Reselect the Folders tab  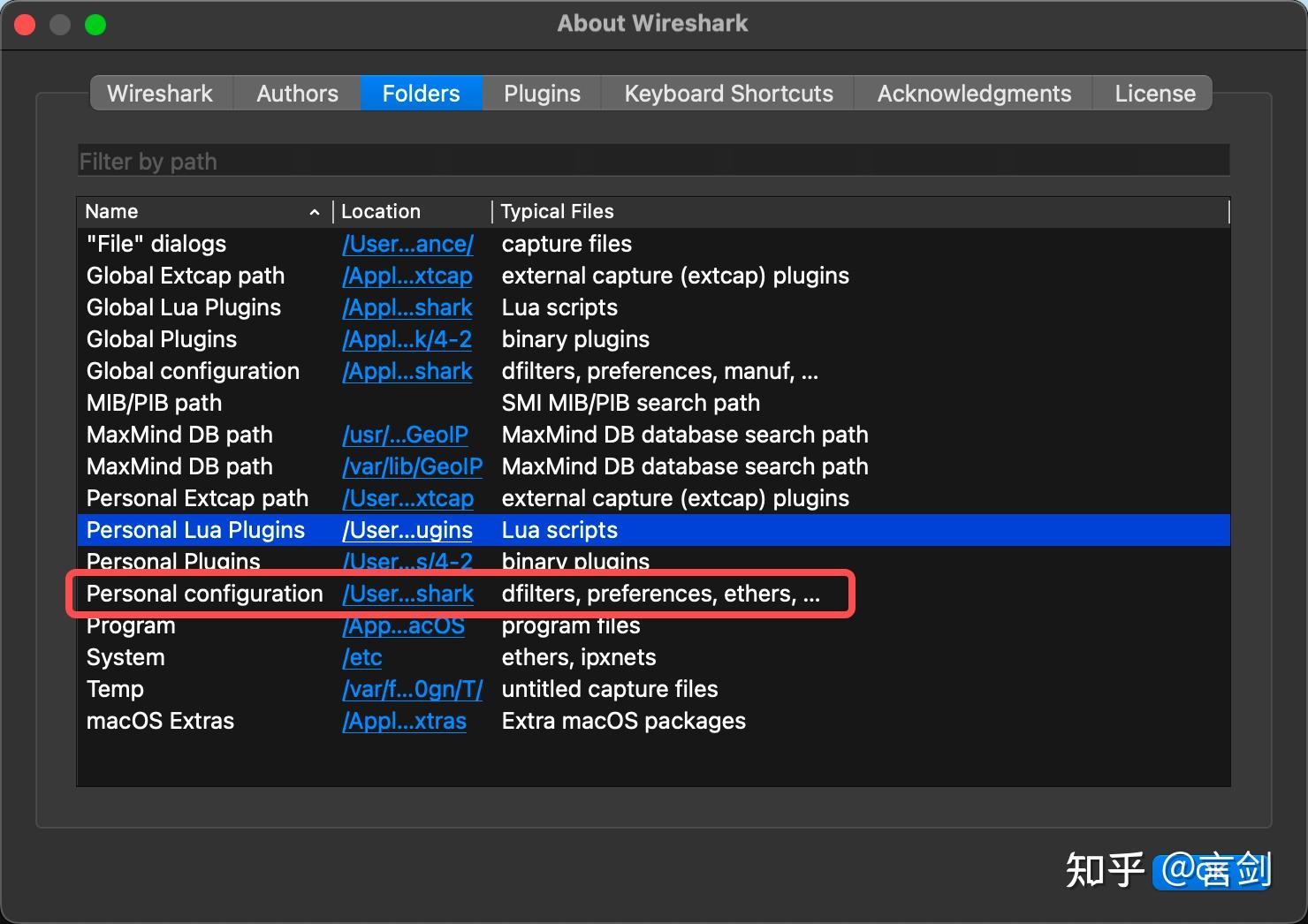pos(421,93)
